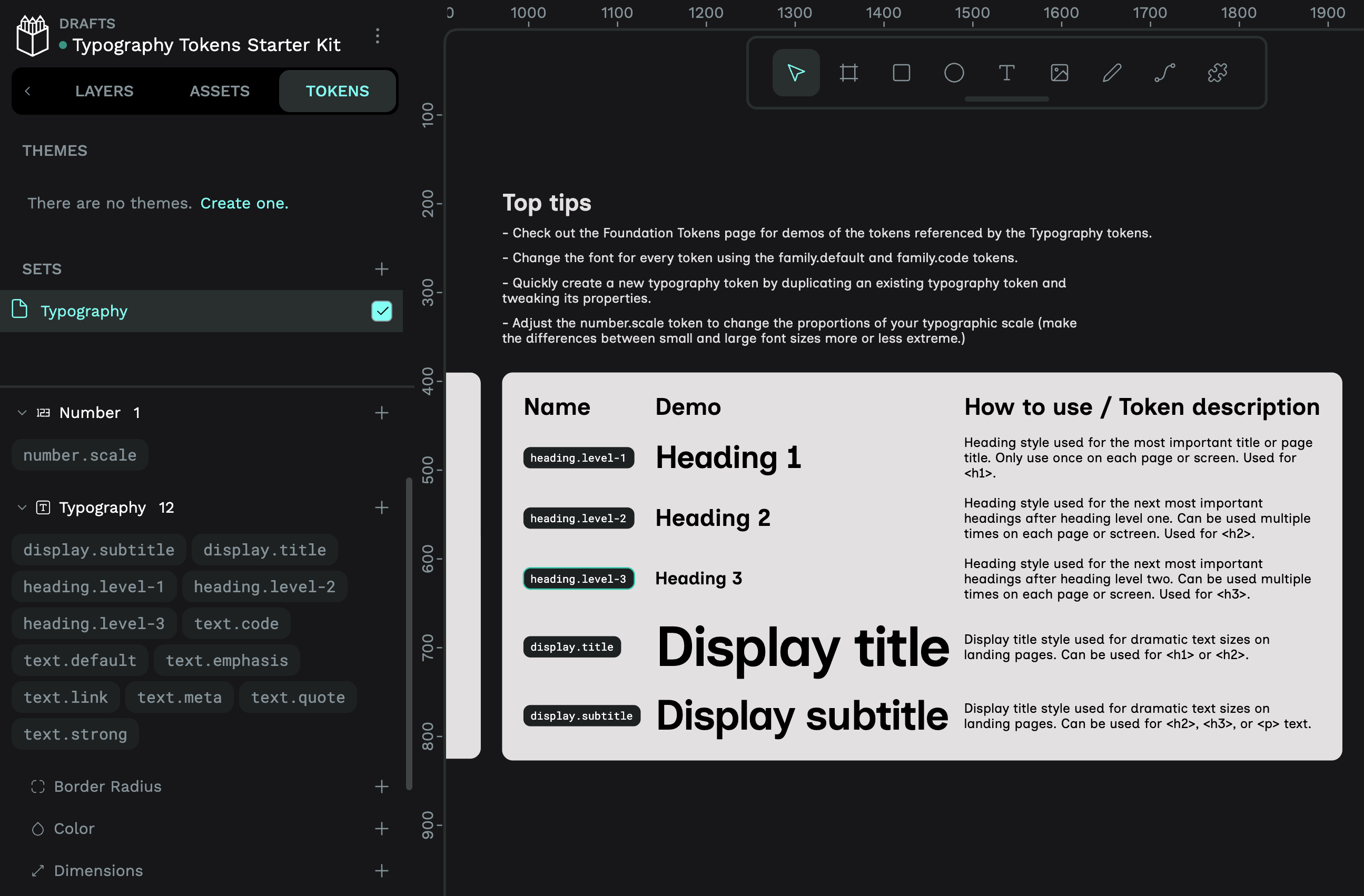Select the Pencil draw tool
Viewport: 1364px width, 896px height.
tap(1112, 73)
